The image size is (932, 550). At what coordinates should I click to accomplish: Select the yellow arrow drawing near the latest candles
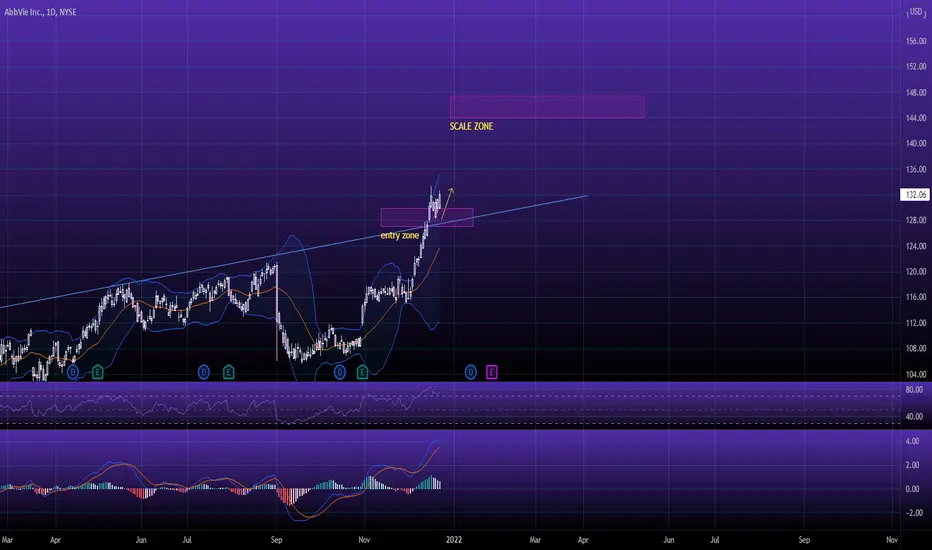(x=448, y=203)
